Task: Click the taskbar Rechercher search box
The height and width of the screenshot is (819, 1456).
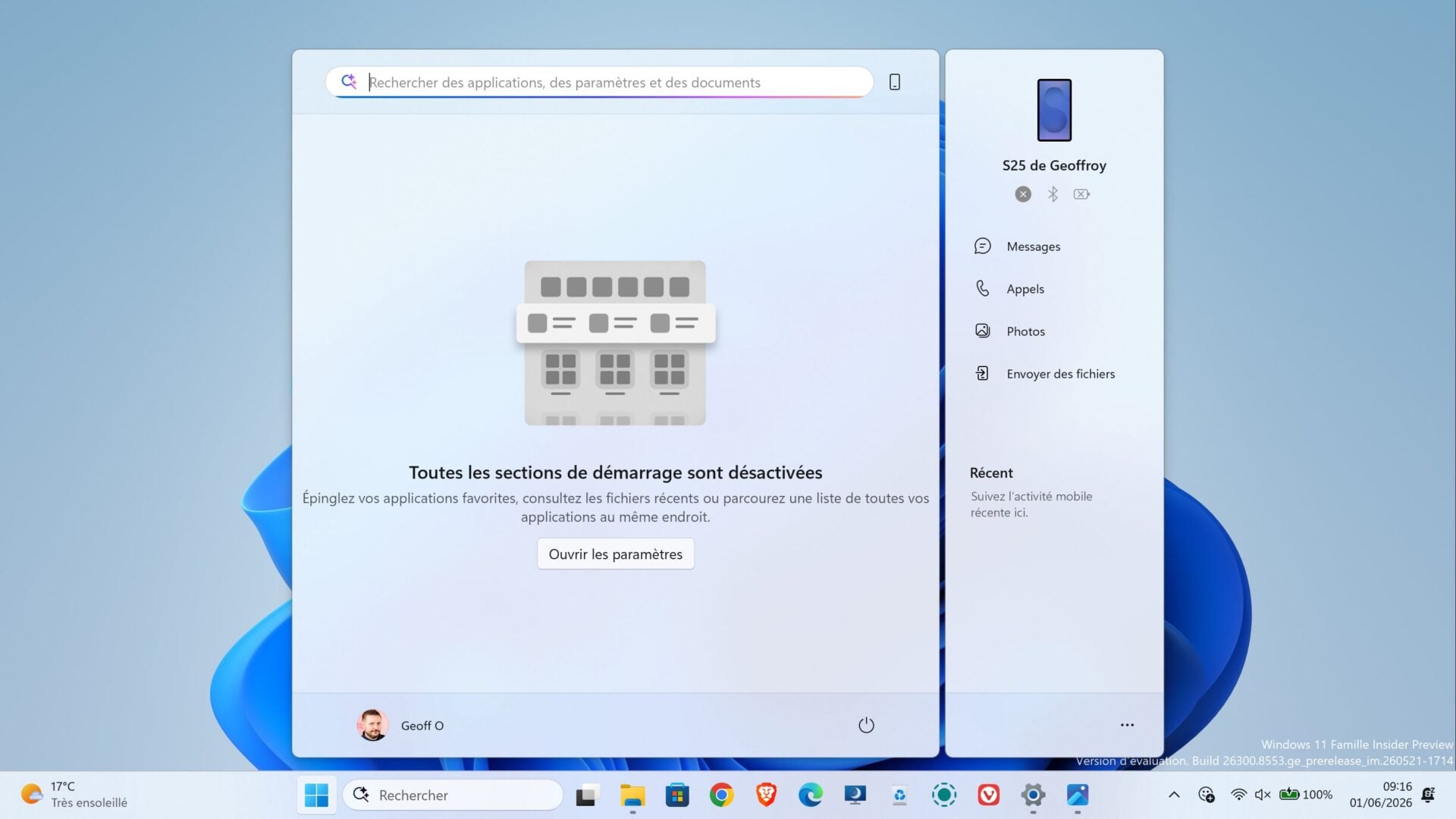Action: pos(453,795)
